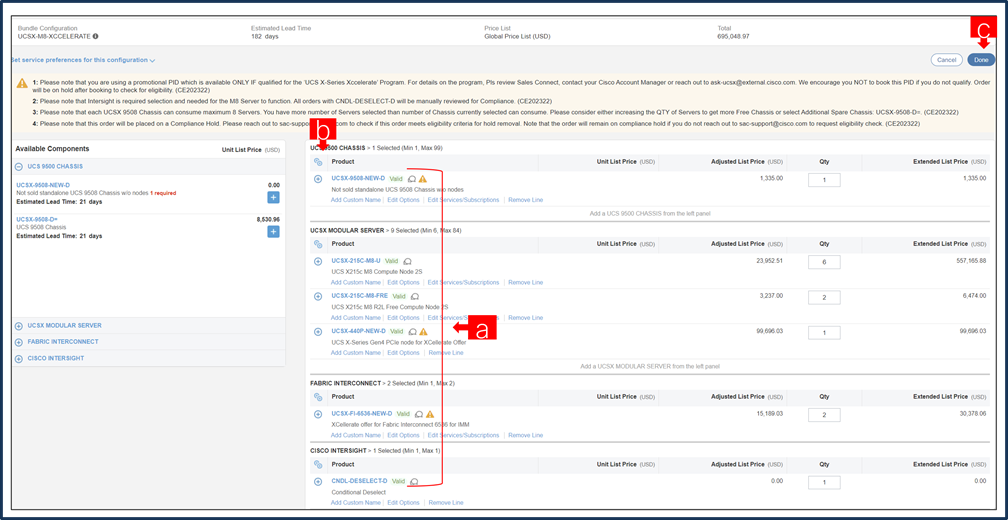Click yellow warning icon in messages banner
The width and height of the screenshot is (1008, 520).
click(x=22, y=83)
